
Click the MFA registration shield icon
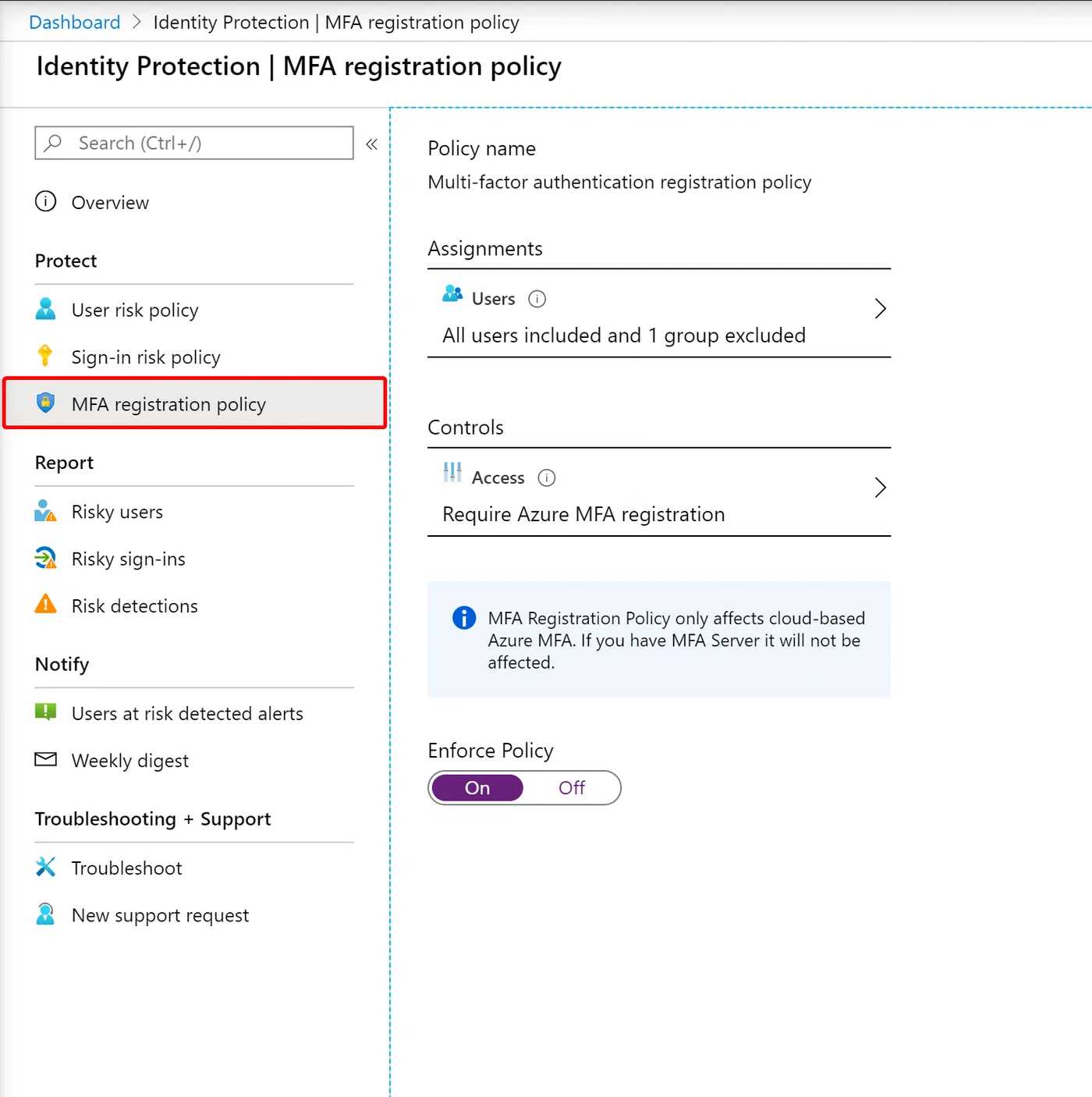coord(46,403)
